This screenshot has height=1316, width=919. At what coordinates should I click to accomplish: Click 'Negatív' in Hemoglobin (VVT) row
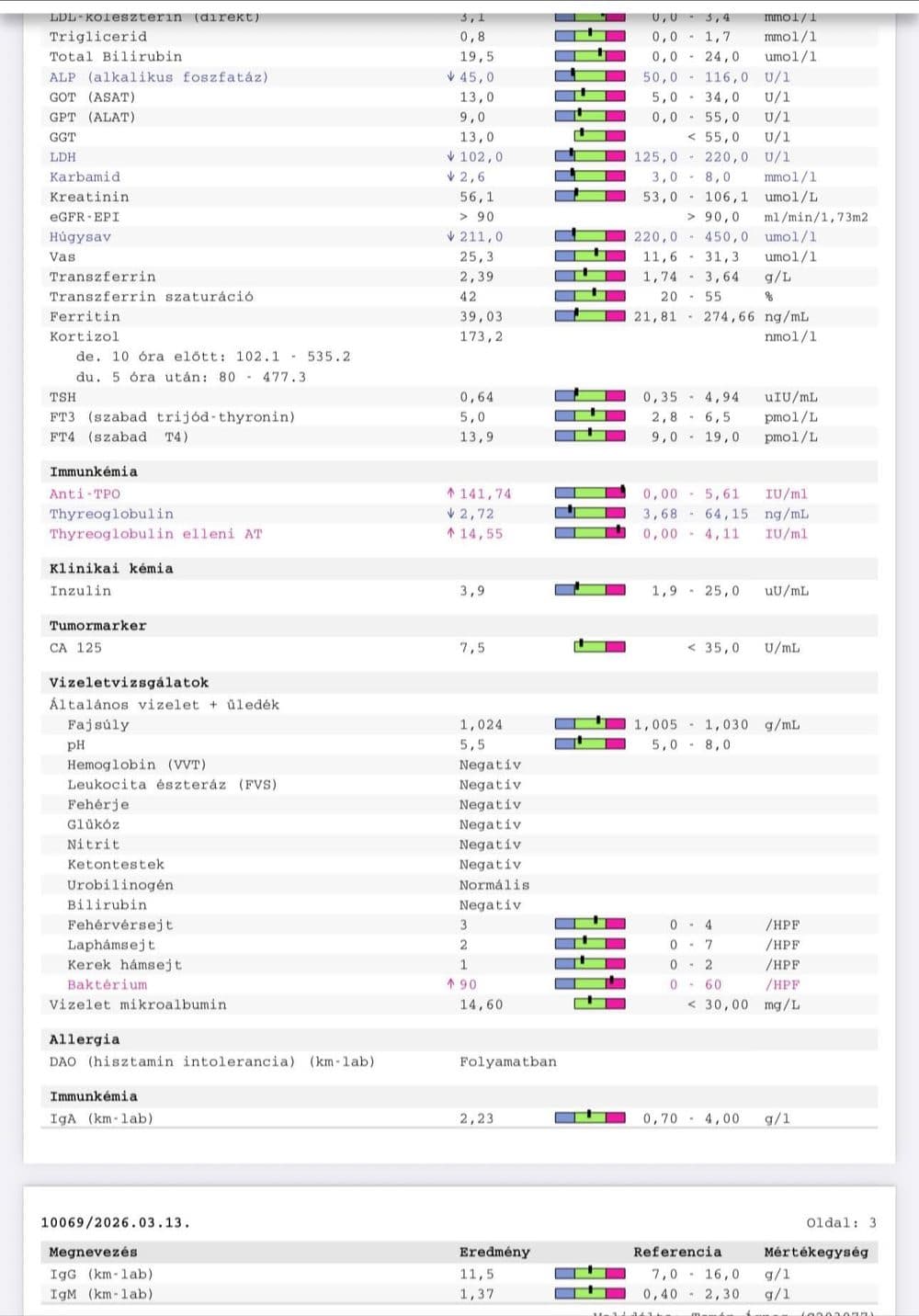[x=491, y=765]
